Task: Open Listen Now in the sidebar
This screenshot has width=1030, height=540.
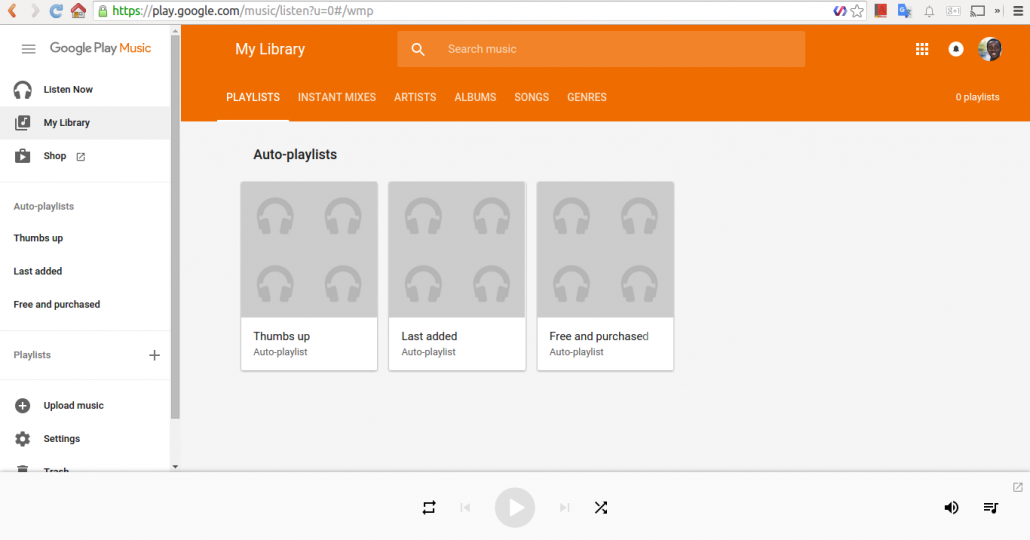Action: pos(68,90)
